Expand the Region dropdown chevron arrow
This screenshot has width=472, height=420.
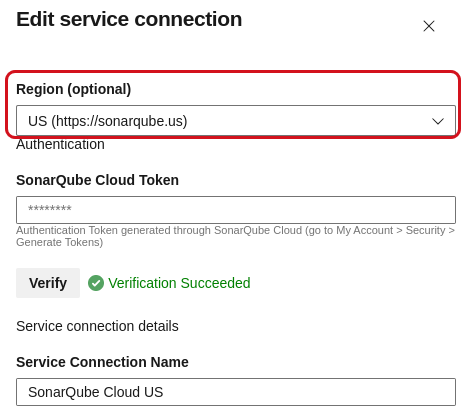(x=438, y=121)
